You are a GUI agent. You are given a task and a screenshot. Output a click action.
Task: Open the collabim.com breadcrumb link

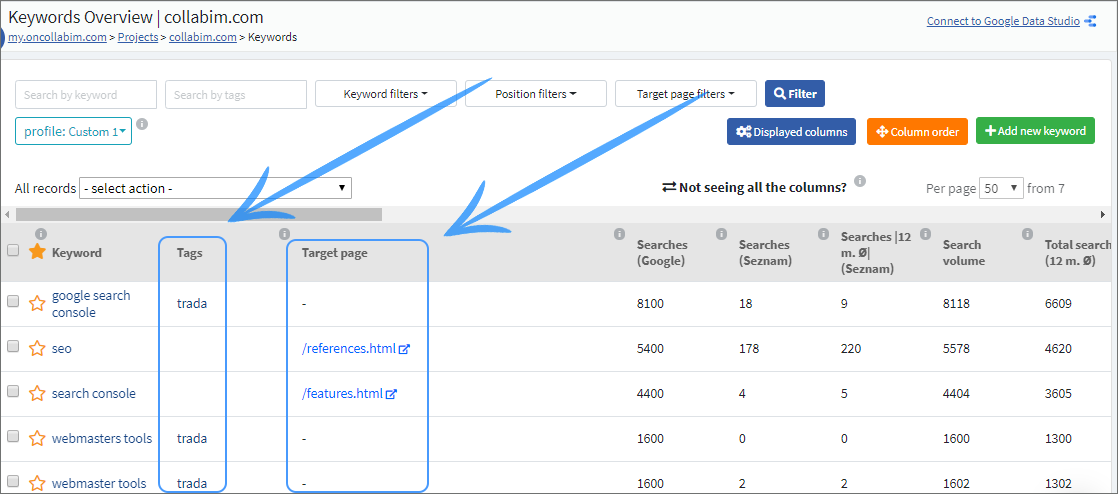[202, 37]
